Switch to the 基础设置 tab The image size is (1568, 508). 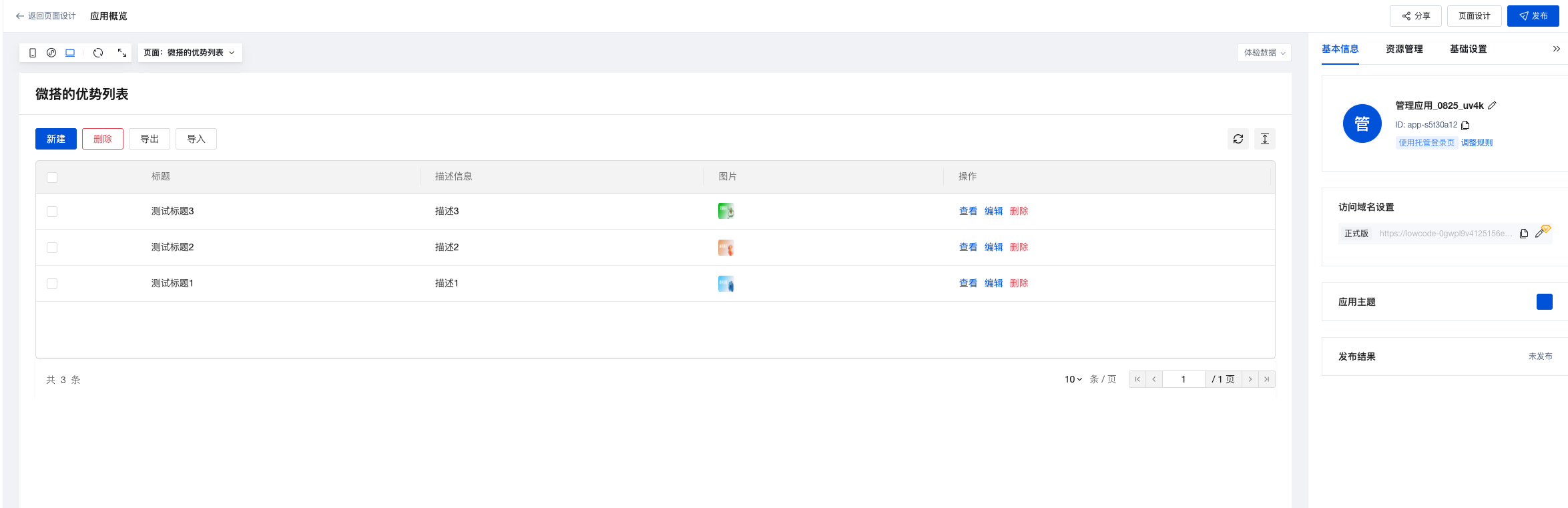pyautogui.click(x=1468, y=49)
